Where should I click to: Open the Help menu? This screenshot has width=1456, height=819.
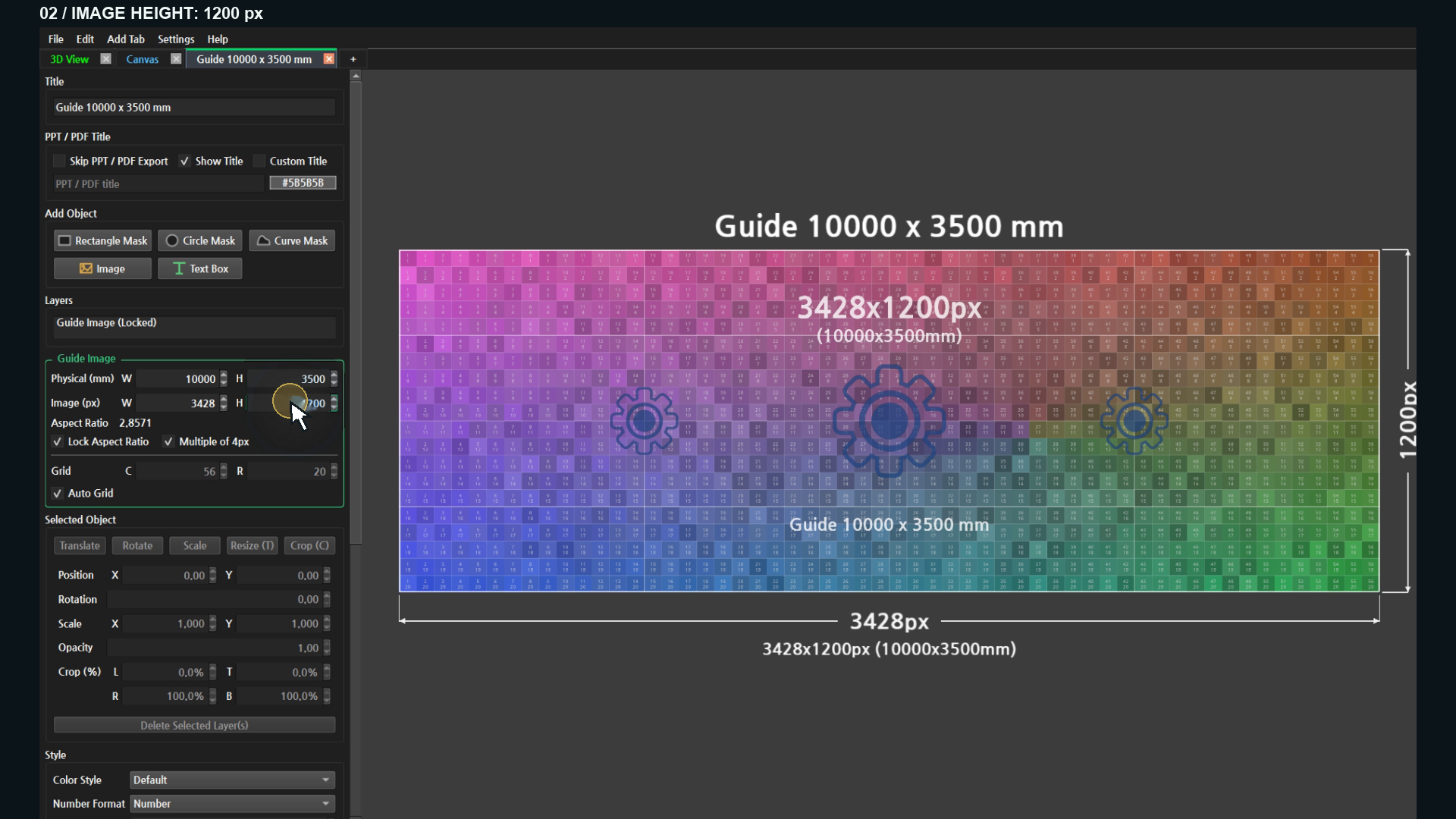[x=218, y=39]
